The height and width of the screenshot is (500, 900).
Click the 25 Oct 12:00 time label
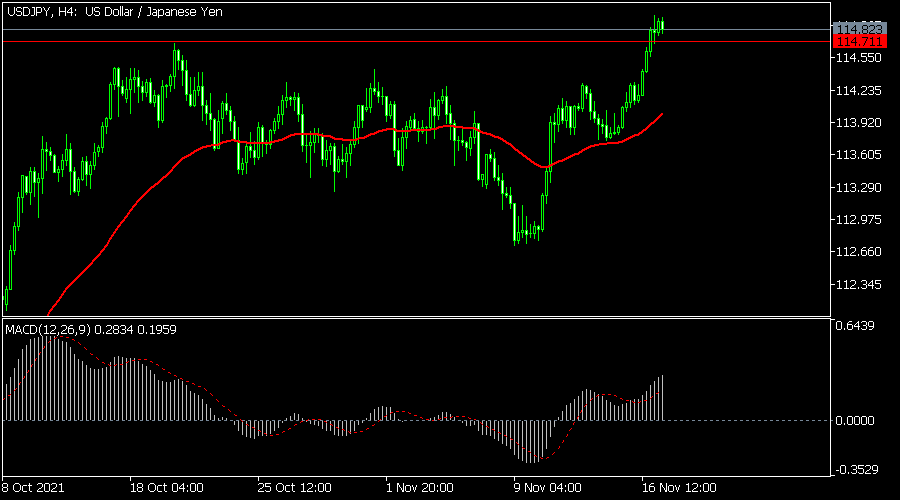294,488
